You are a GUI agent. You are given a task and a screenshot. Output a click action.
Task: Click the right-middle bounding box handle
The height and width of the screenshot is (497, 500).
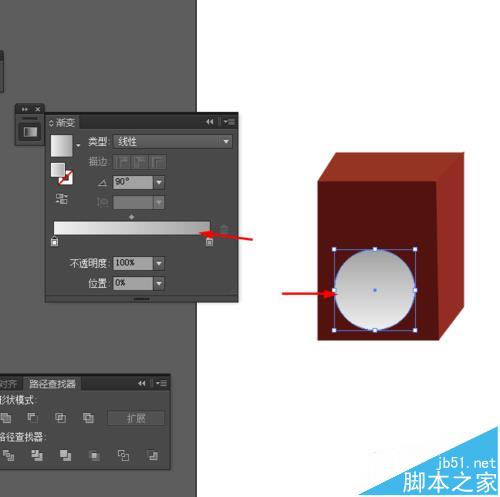415,290
